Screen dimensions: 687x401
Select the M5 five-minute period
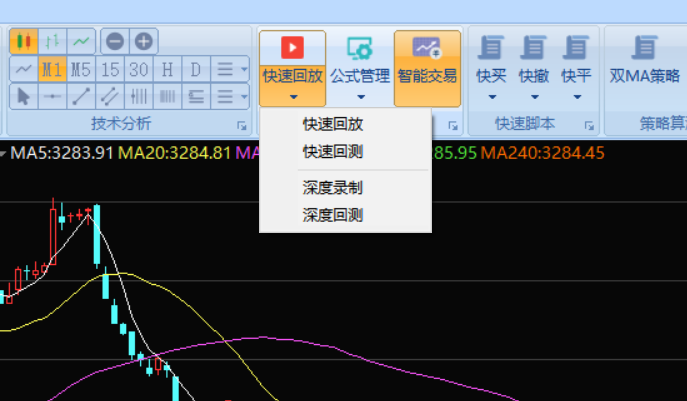tap(81, 69)
